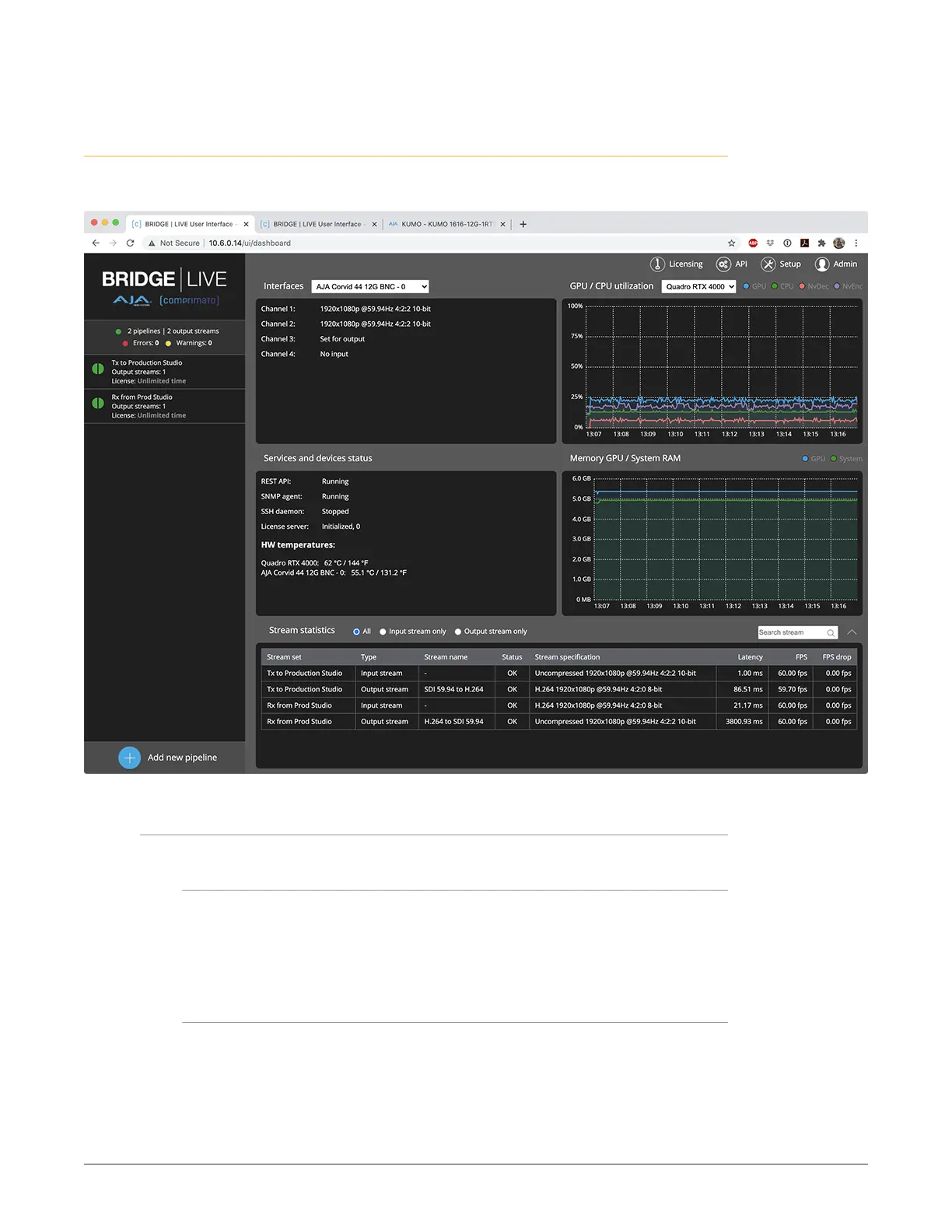Collapse the Stream statistics panel chevron
Viewport: 952px width, 1232px height.
point(852,632)
